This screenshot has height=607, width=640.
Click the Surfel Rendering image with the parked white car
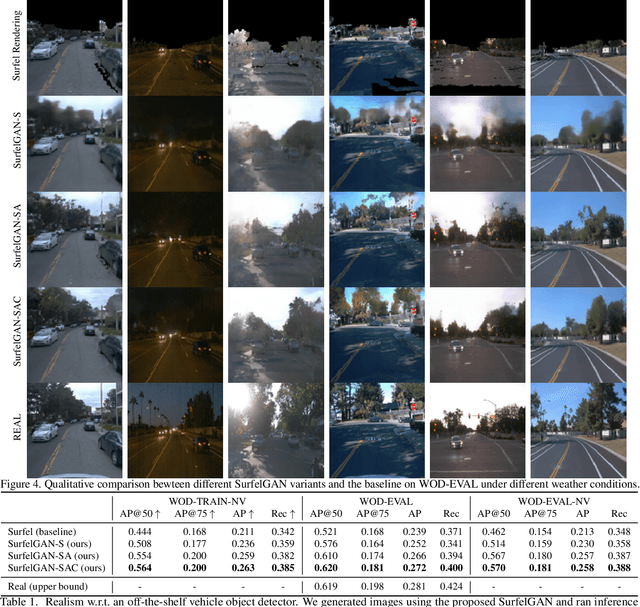tap(74, 47)
